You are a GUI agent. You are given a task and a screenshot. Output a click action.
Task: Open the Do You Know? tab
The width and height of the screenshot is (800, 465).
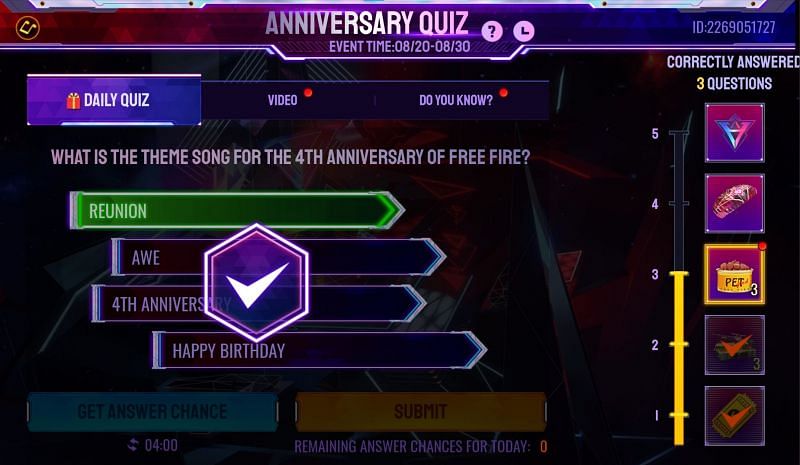pyautogui.click(x=456, y=100)
